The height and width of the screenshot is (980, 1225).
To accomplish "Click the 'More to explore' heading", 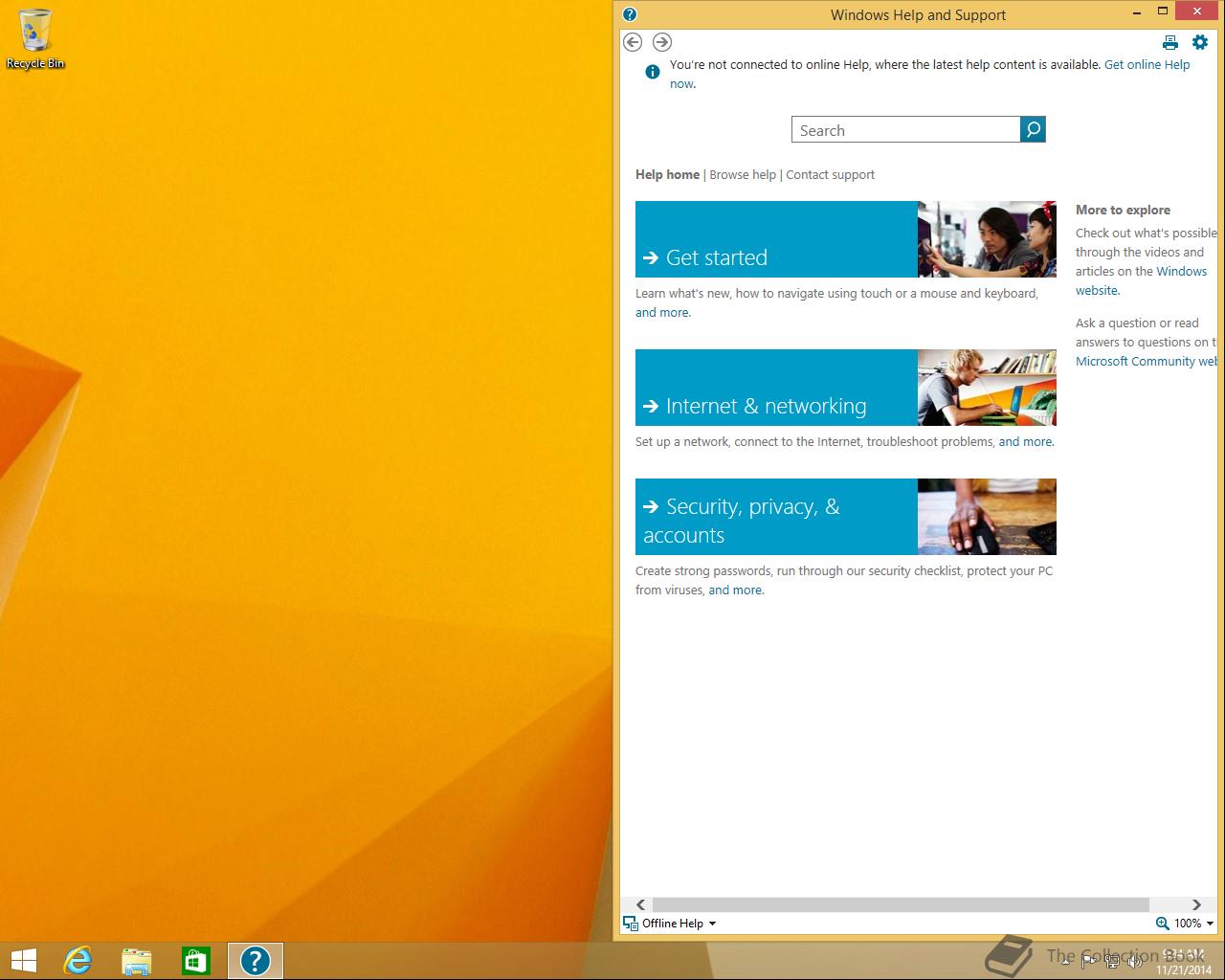I will (1123, 210).
